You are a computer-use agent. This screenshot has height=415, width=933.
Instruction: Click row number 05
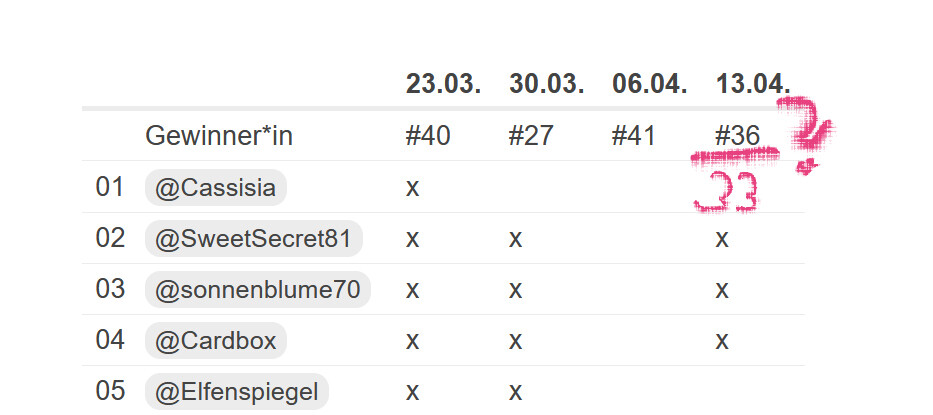110,392
